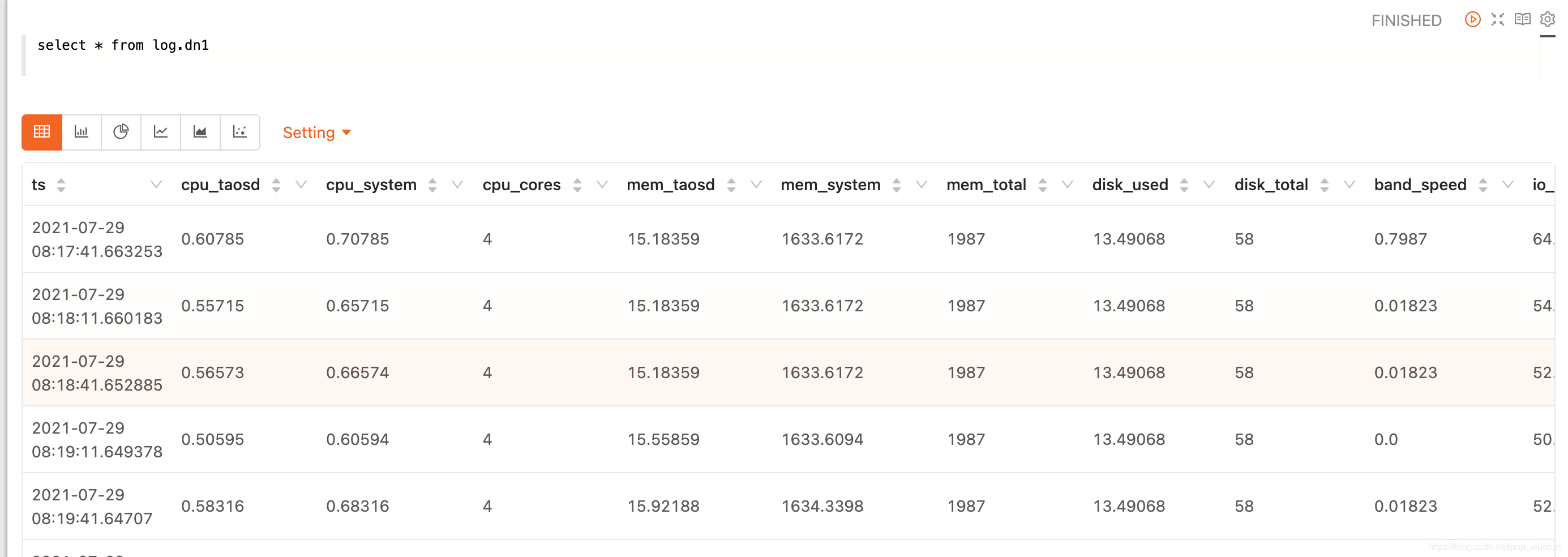Sort by the cpu_taosd column

[x=276, y=185]
